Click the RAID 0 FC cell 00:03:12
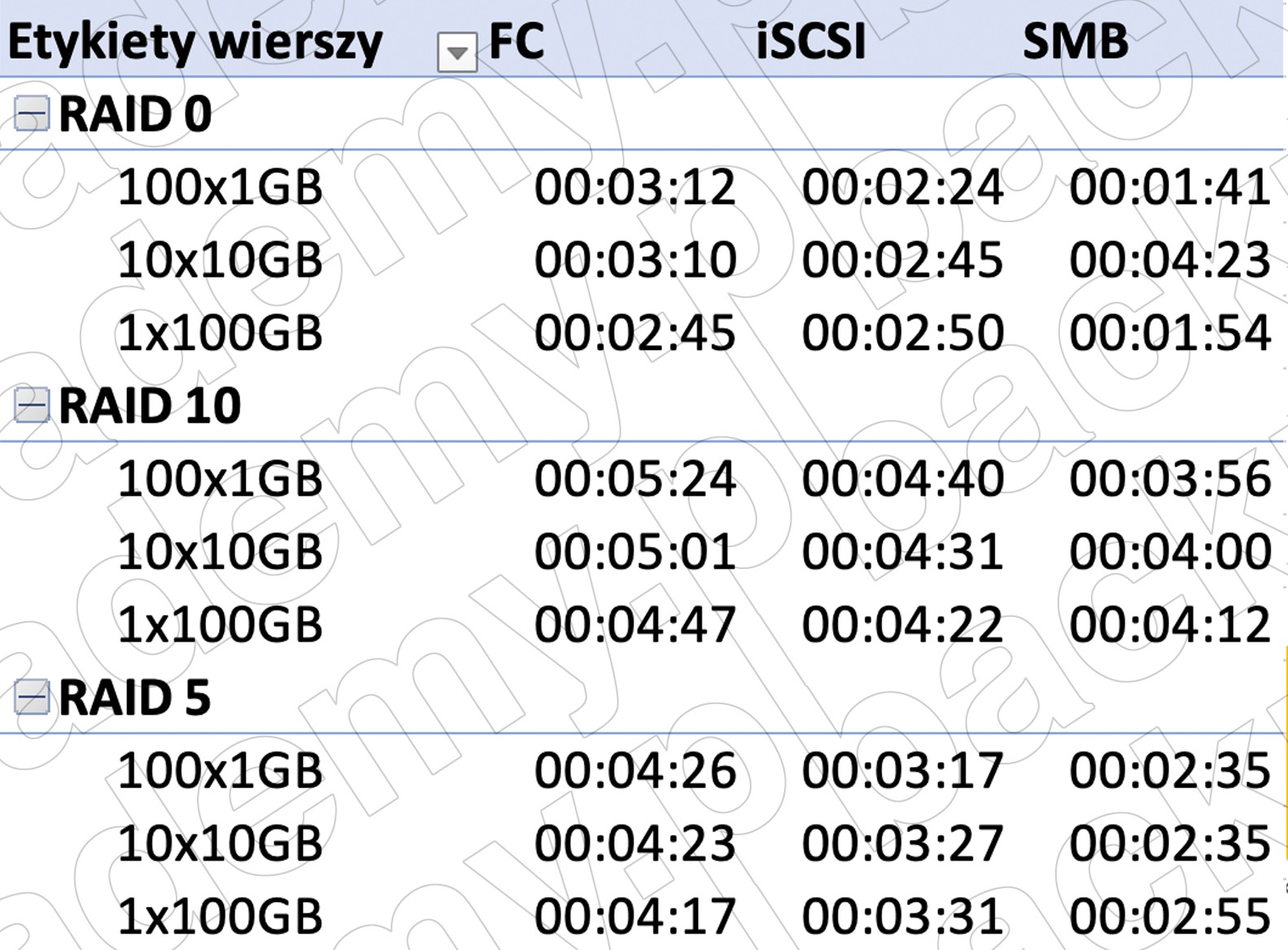The height and width of the screenshot is (950, 1288). pos(635,187)
